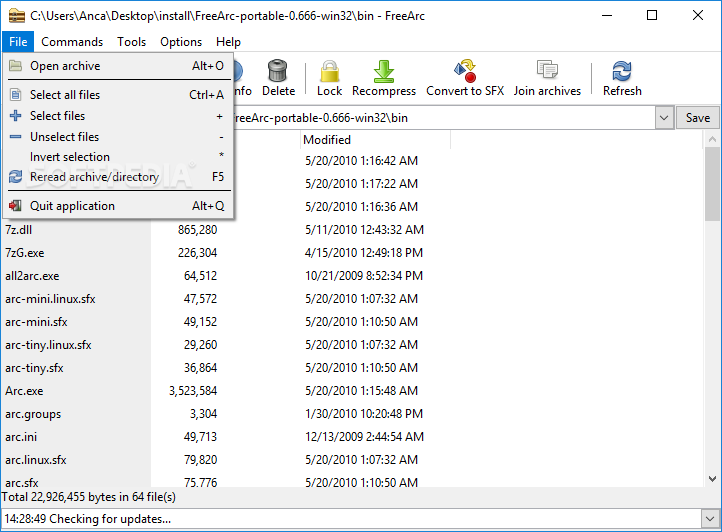722x532 pixels.
Task: Choose Reread archive/directory entry
Action: coord(118,177)
